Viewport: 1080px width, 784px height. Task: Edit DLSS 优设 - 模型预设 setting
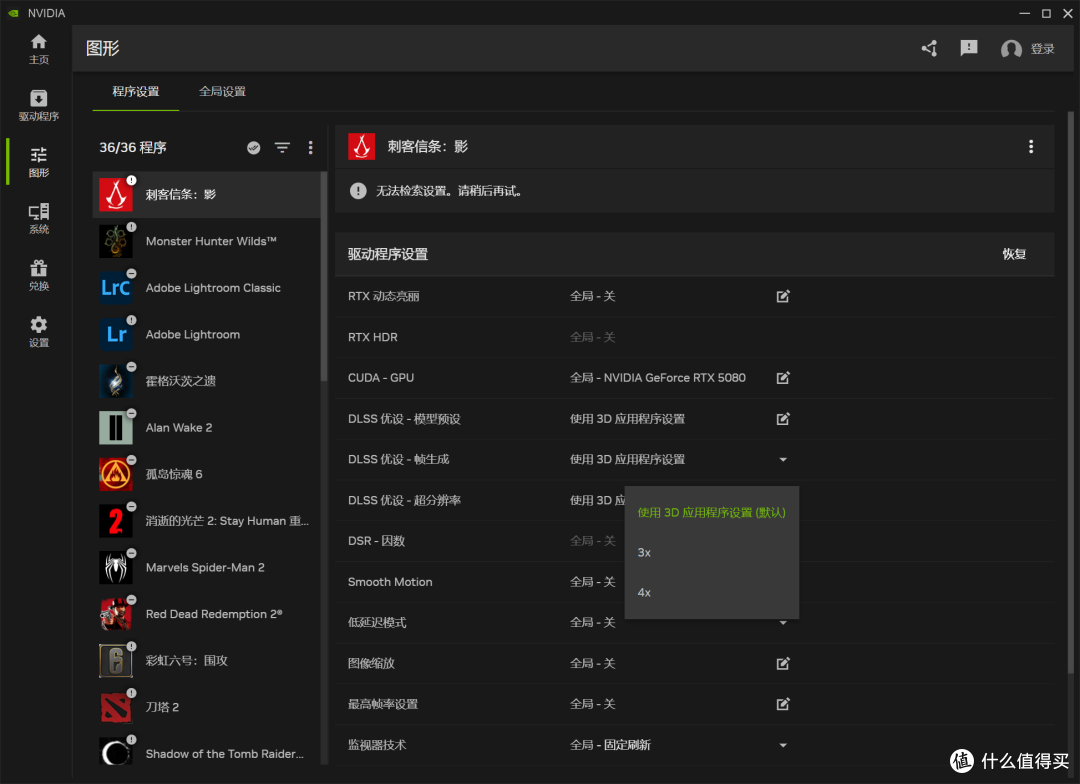[782, 419]
